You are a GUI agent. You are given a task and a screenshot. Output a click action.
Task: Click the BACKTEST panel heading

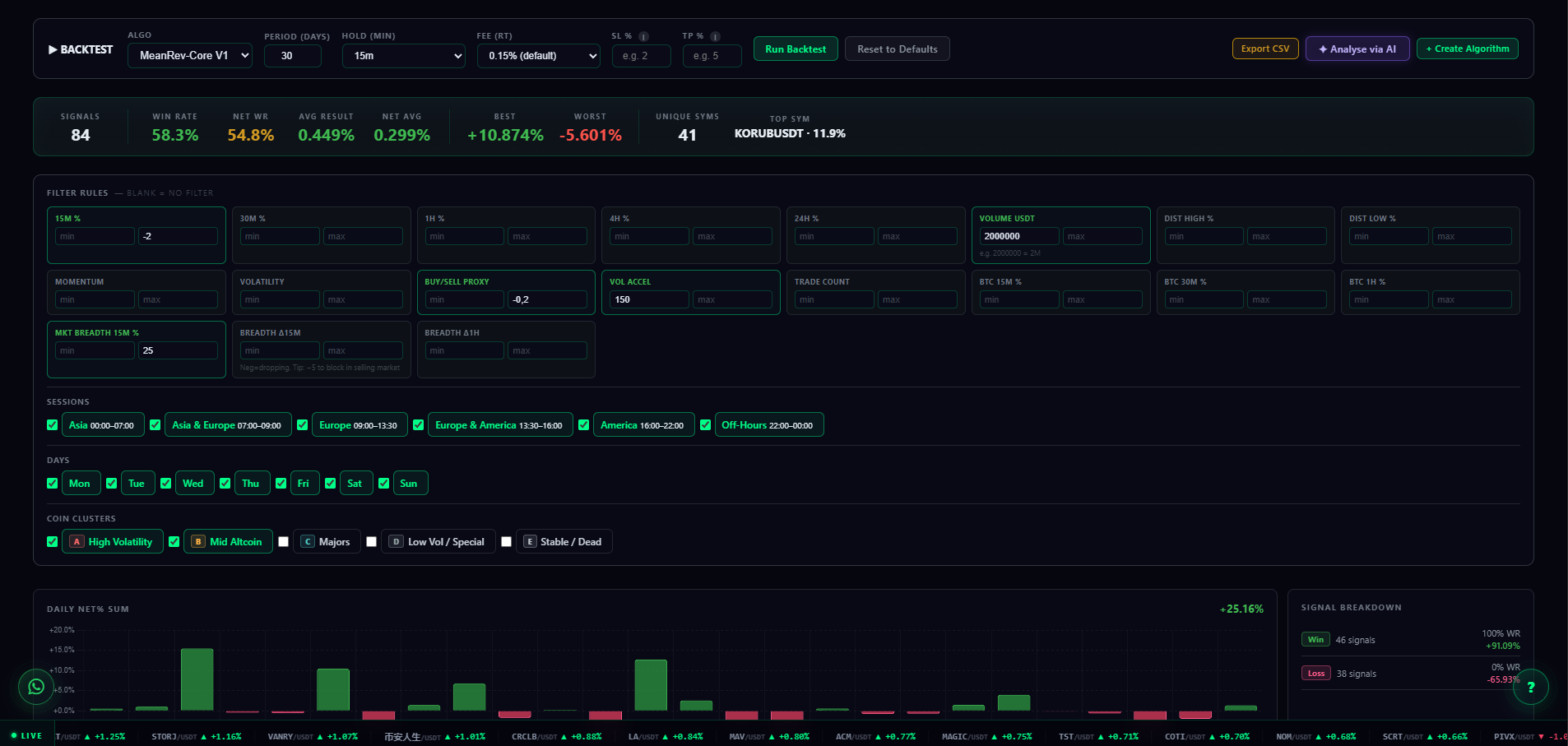pos(81,49)
